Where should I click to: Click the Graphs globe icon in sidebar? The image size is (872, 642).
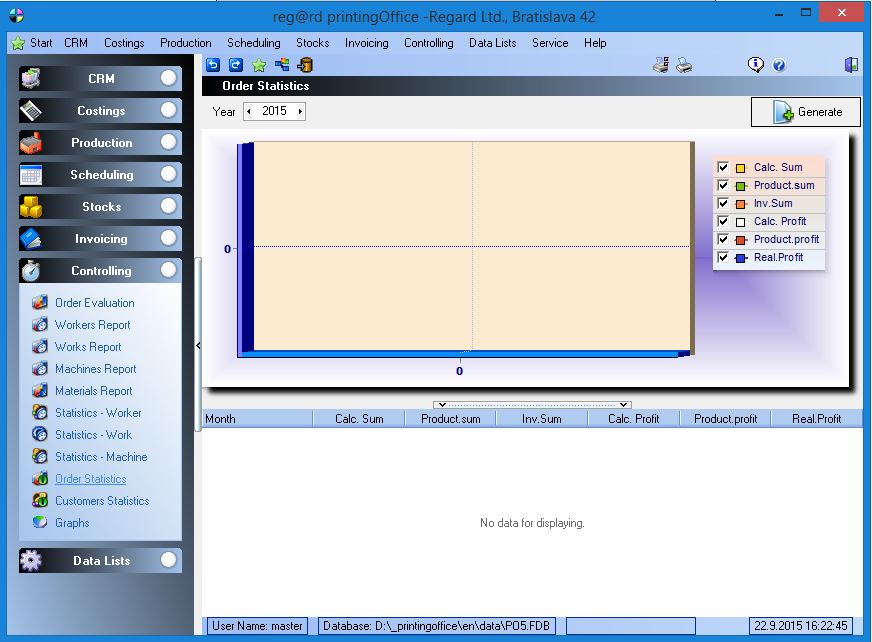click(x=40, y=523)
